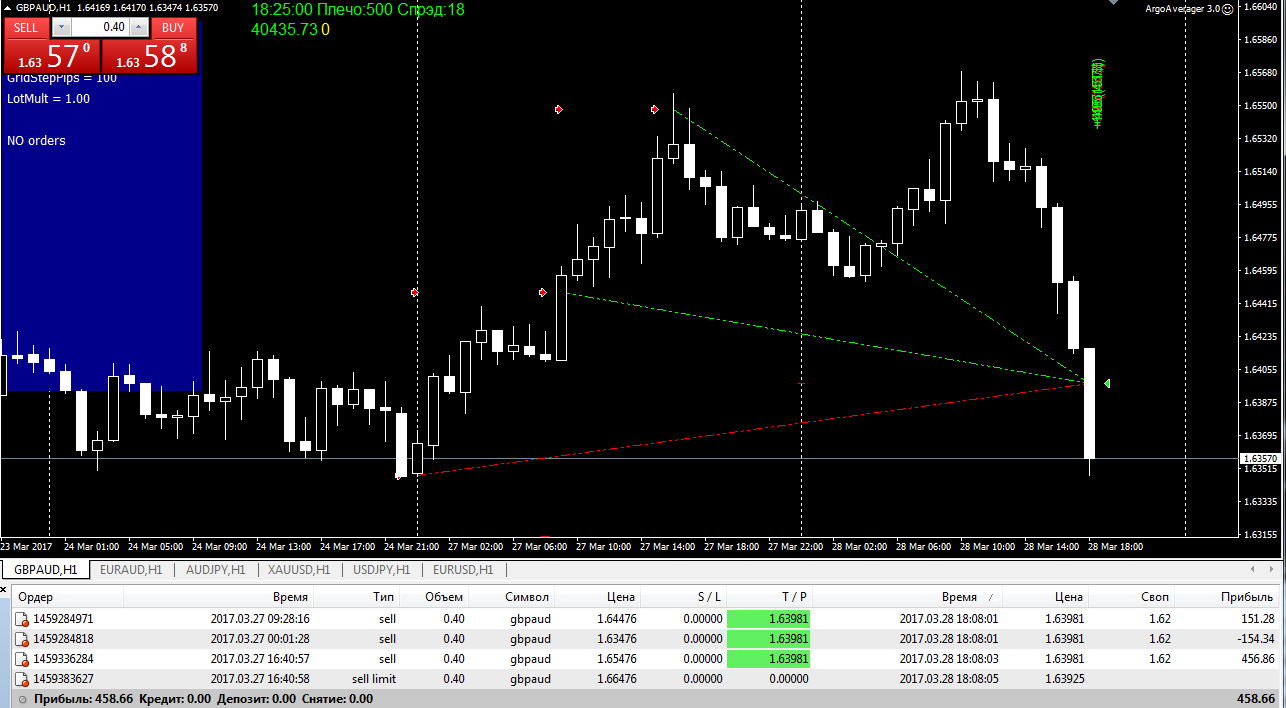Click the red SELL button
This screenshot has width=1286, height=708.
click(x=25, y=28)
